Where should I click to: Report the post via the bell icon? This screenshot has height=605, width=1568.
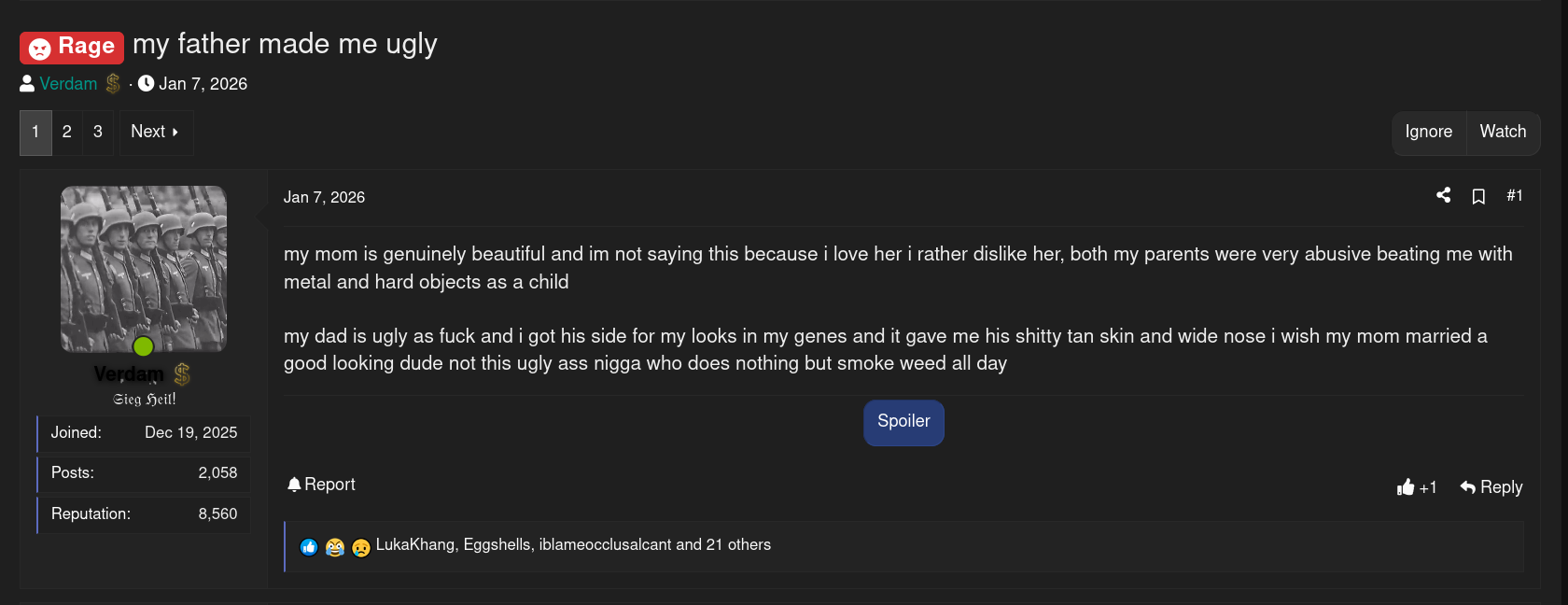click(294, 484)
